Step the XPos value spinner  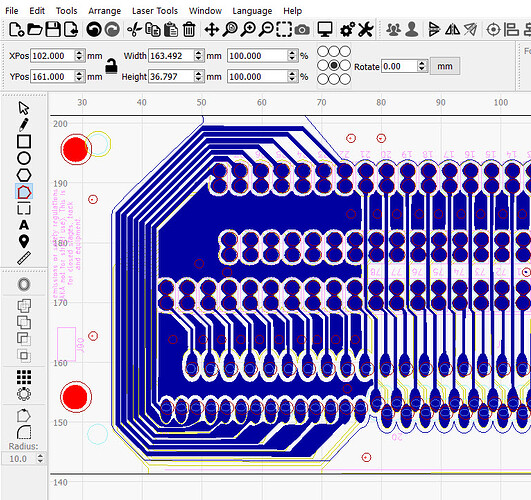click(79, 56)
